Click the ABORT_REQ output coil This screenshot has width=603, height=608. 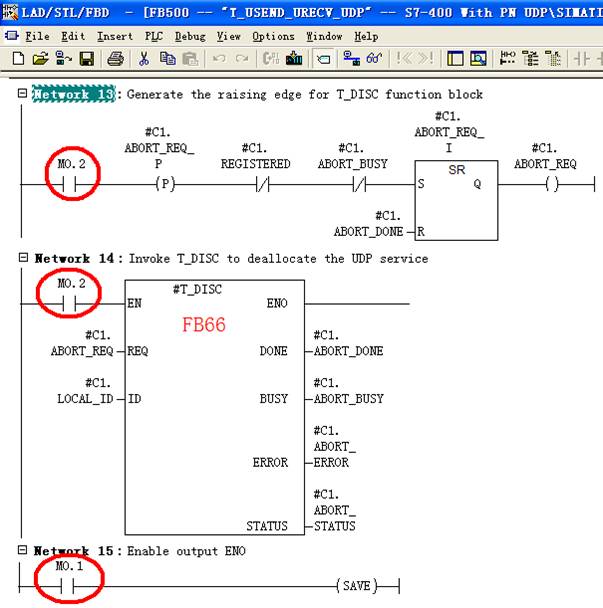coord(543,185)
